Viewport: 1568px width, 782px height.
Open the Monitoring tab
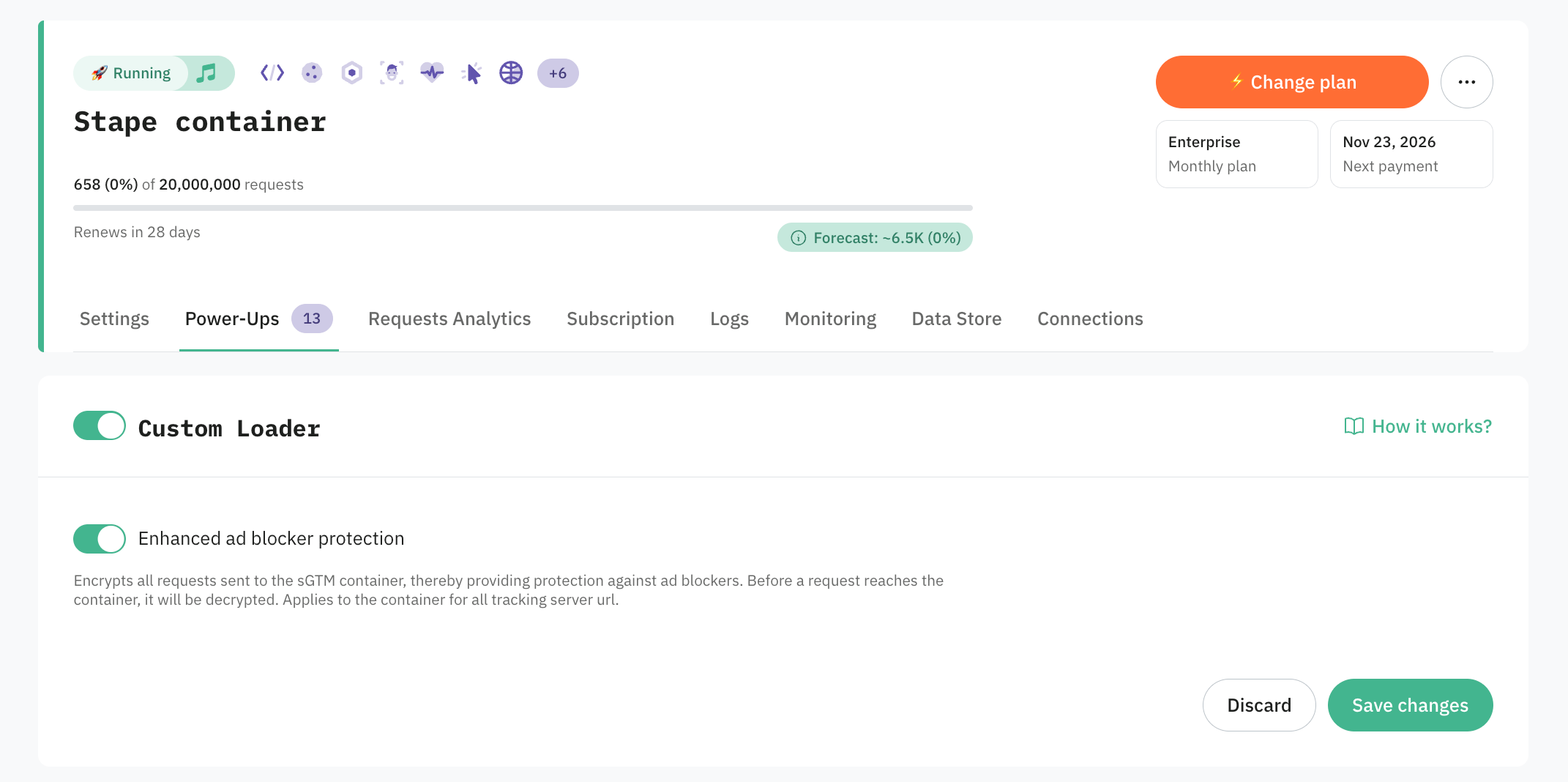coord(830,319)
